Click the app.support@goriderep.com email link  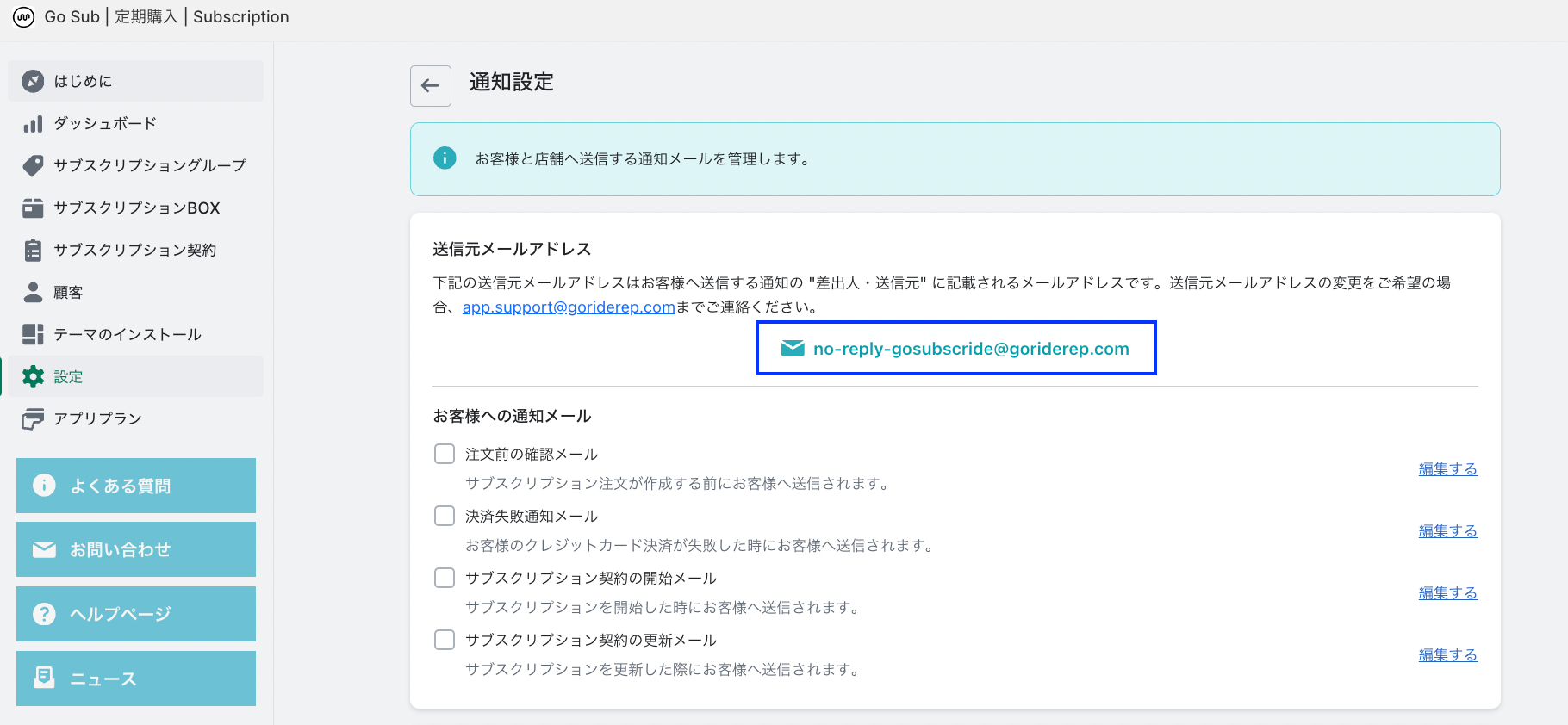[569, 307]
